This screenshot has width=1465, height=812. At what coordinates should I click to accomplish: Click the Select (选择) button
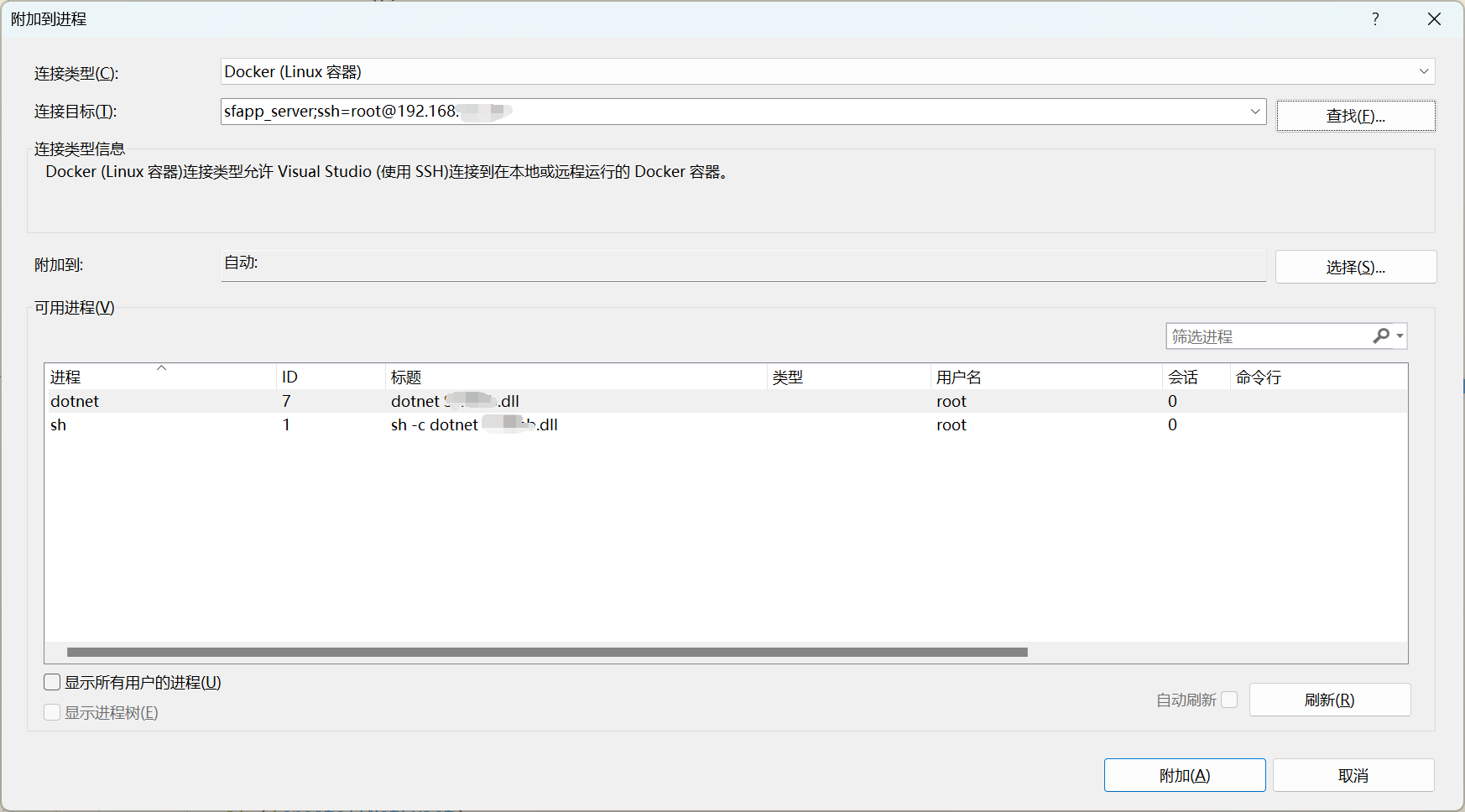point(1355,268)
